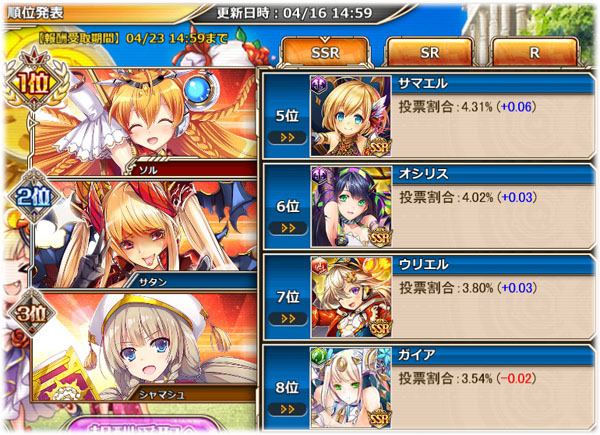The height and width of the screenshot is (435, 600).
Task: Open the second place サタン banner
Action: point(143,234)
